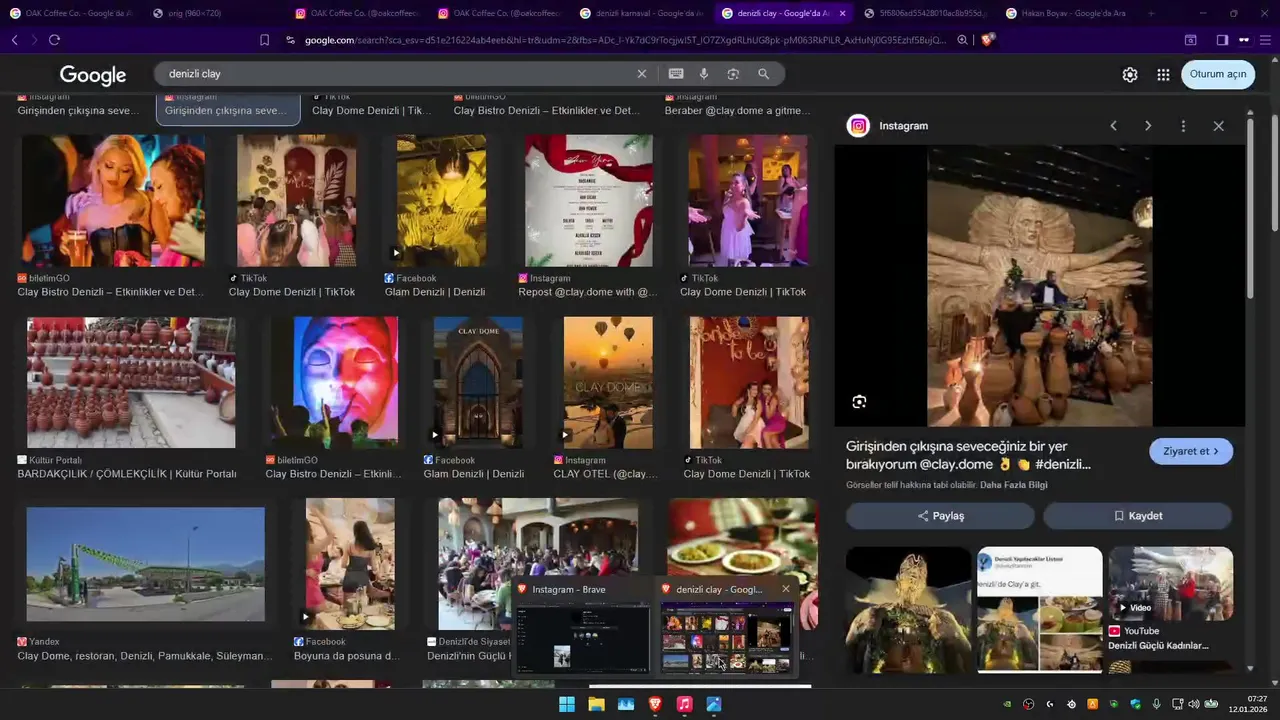Close the 'denizli clay' tab
This screenshot has height=720, width=1280.
843,13
